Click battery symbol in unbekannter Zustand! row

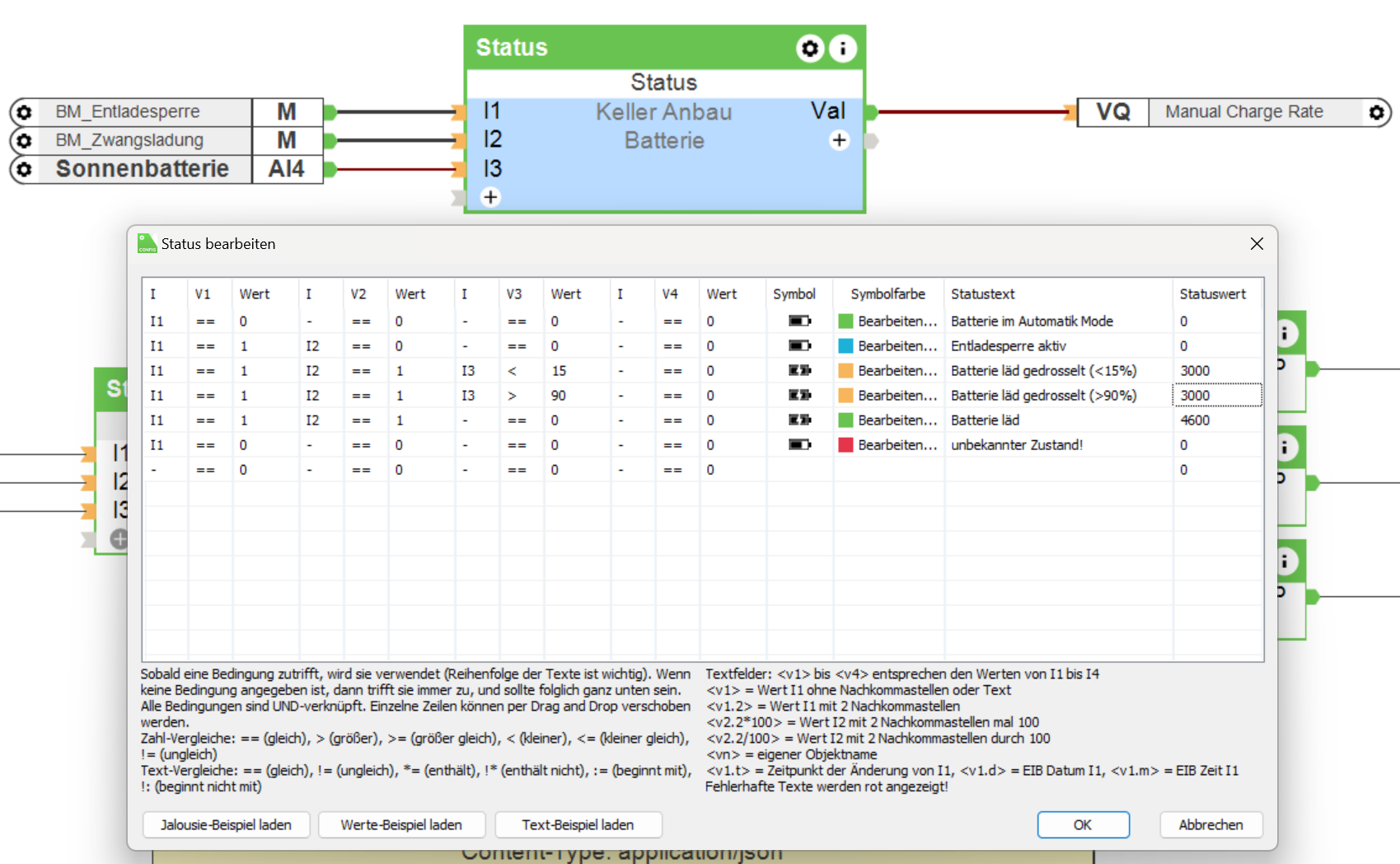point(799,445)
